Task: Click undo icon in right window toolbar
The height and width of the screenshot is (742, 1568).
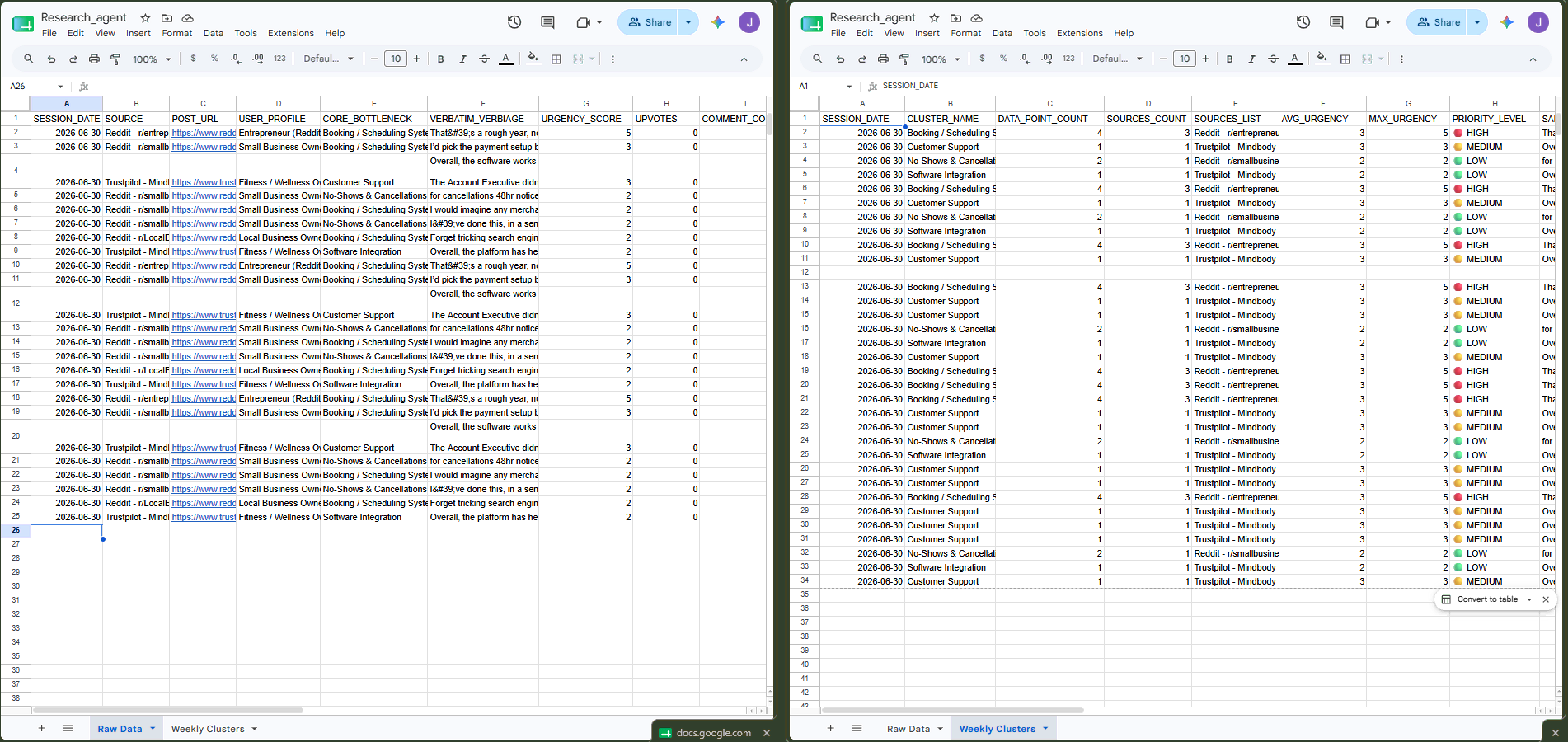Action: click(840, 59)
